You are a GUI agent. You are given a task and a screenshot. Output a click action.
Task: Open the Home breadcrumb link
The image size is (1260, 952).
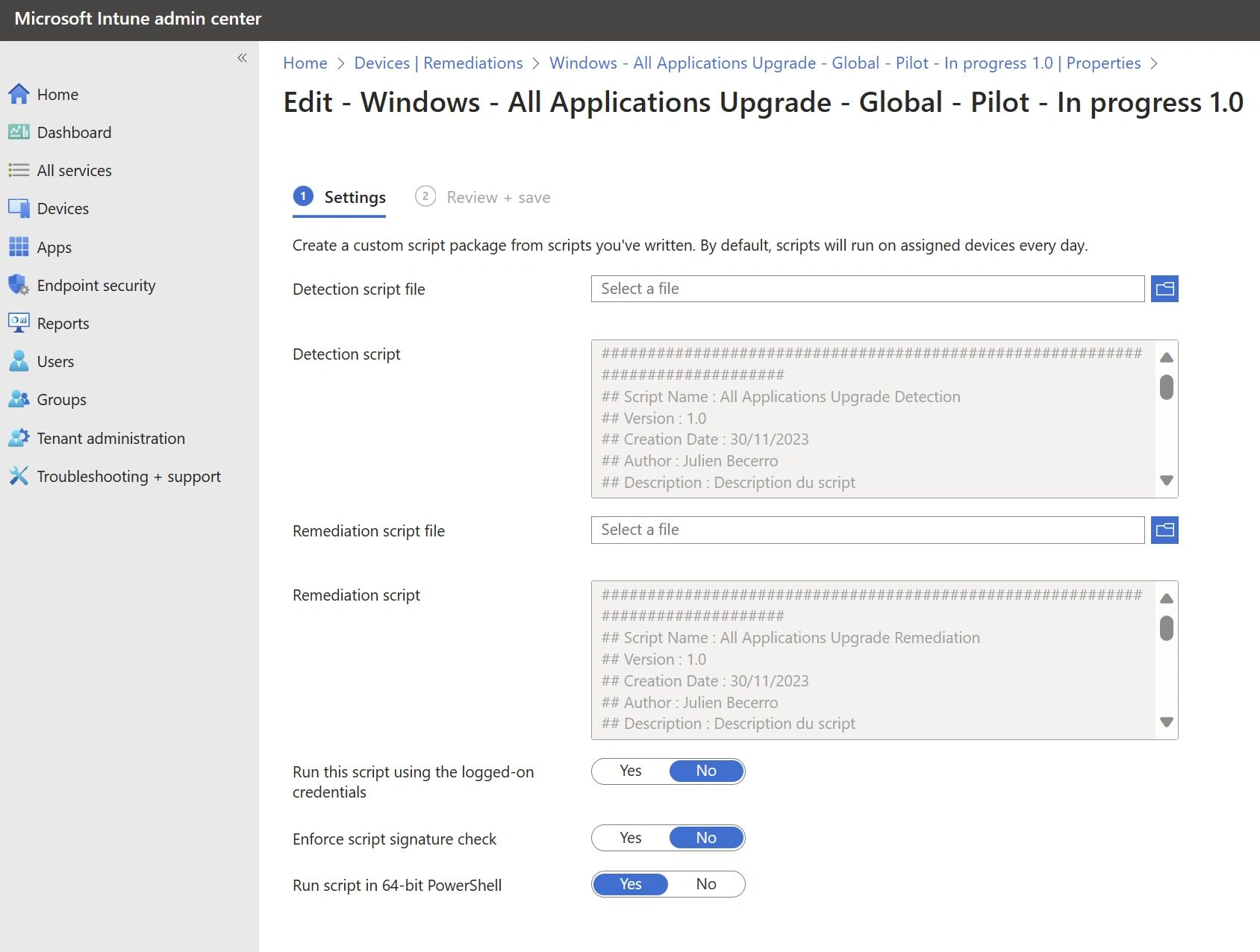coord(305,63)
